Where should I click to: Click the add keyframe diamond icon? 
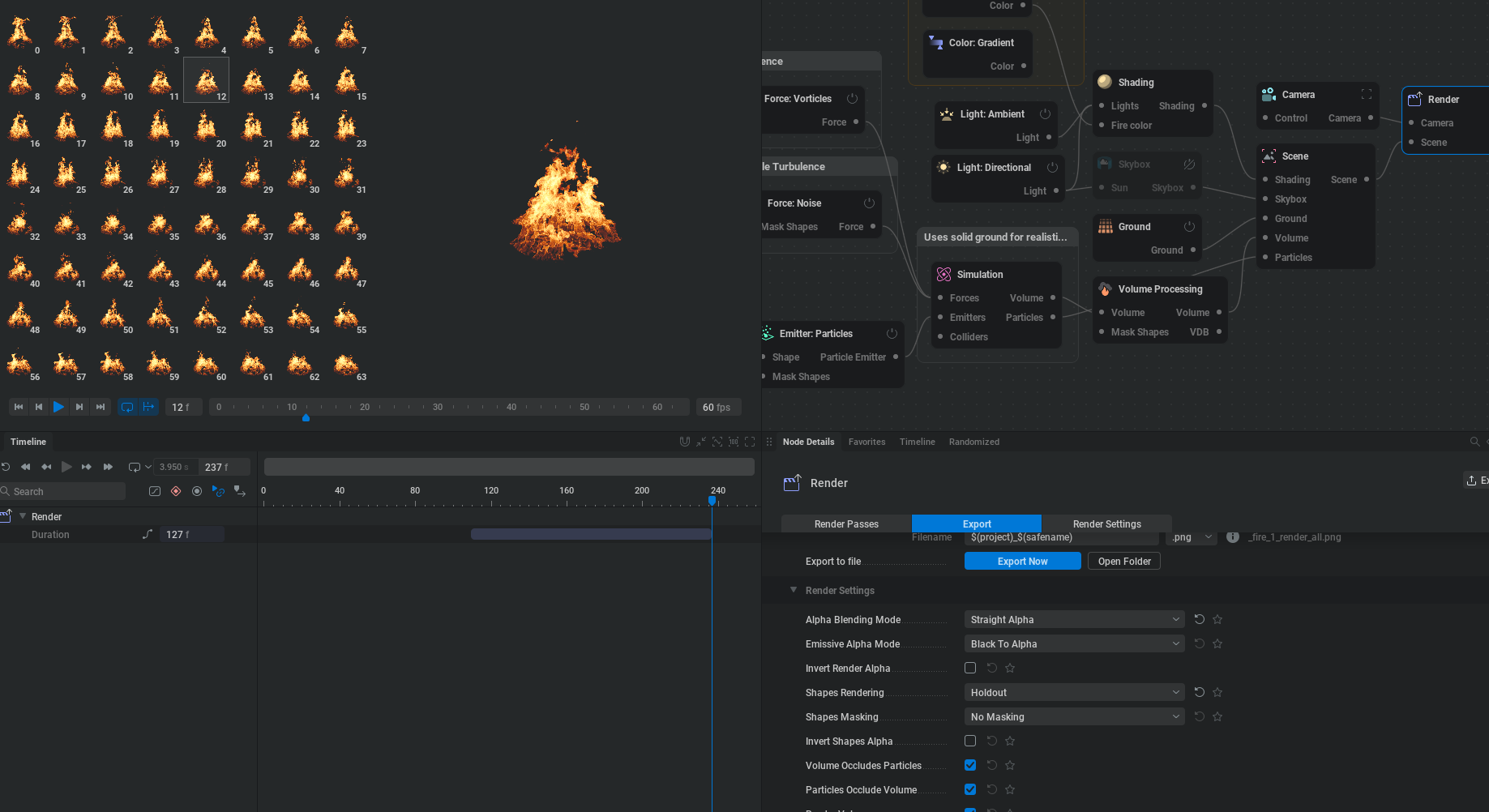(176, 491)
